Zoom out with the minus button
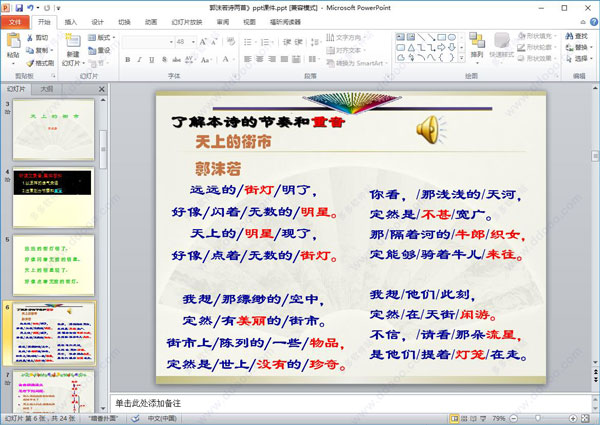Viewport: 600px width, 425px height. point(514,418)
